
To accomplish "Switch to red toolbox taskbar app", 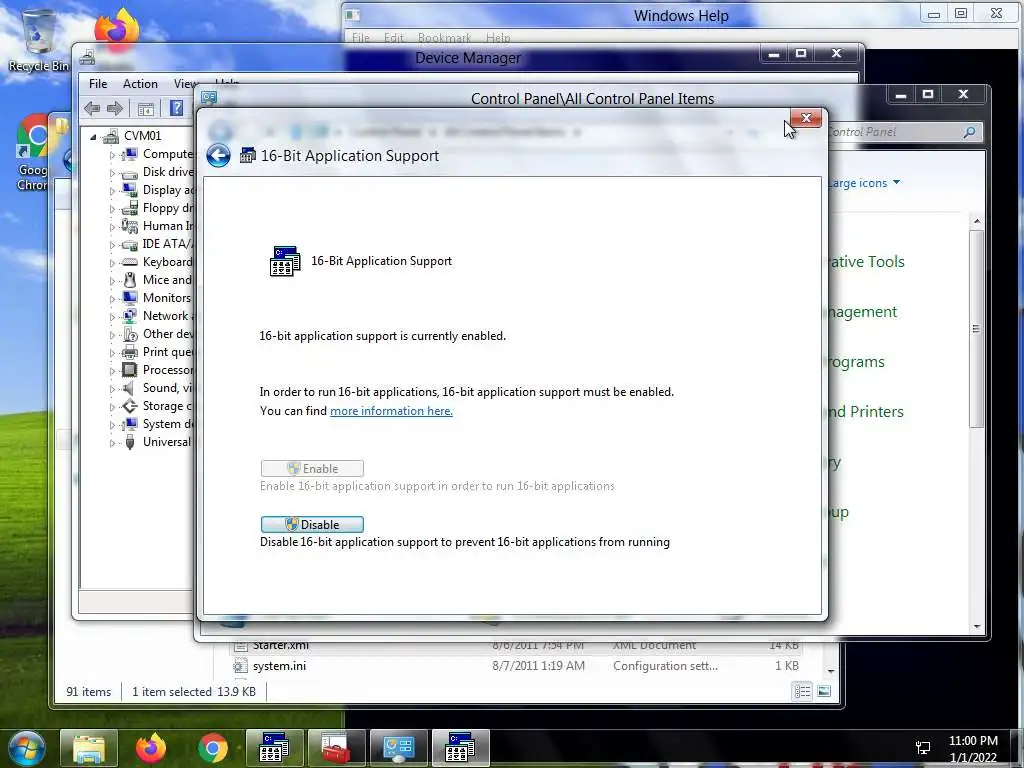I will (336, 748).
